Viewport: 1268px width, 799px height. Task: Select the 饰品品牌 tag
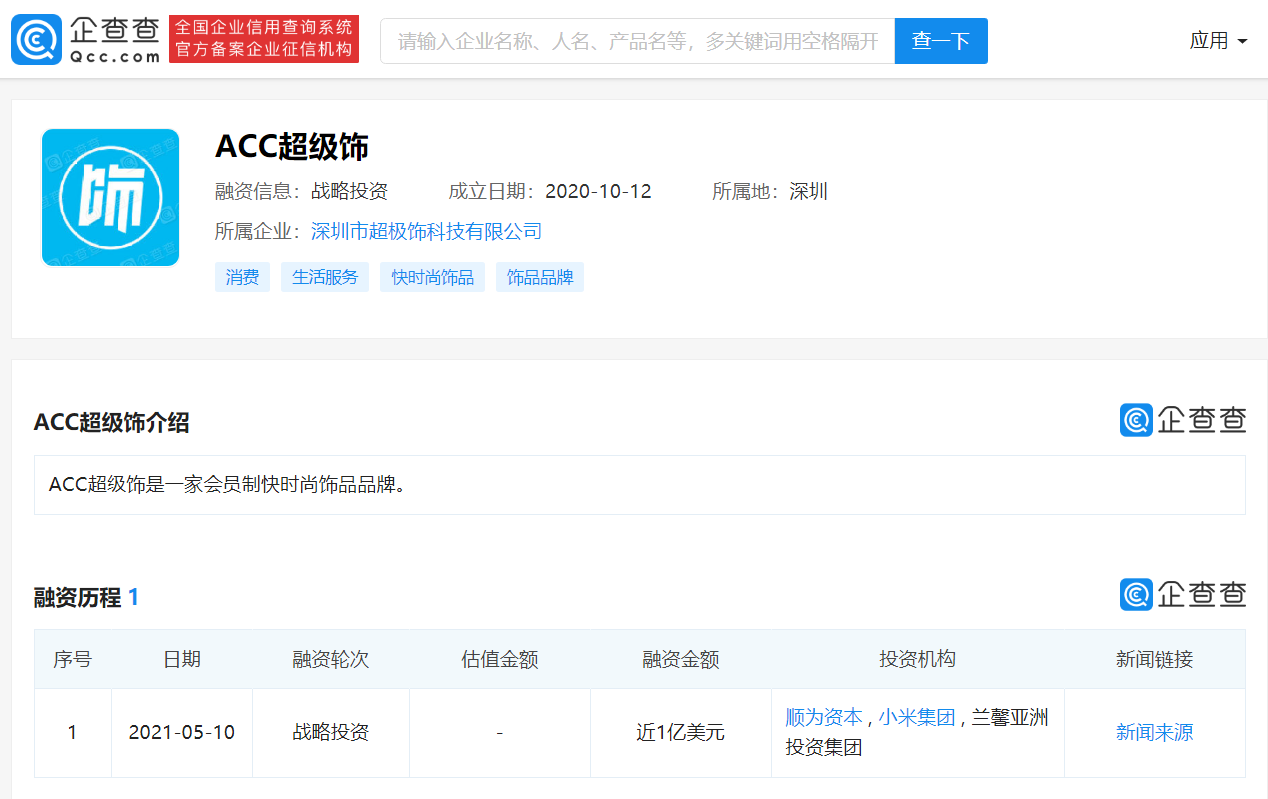click(540, 277)
